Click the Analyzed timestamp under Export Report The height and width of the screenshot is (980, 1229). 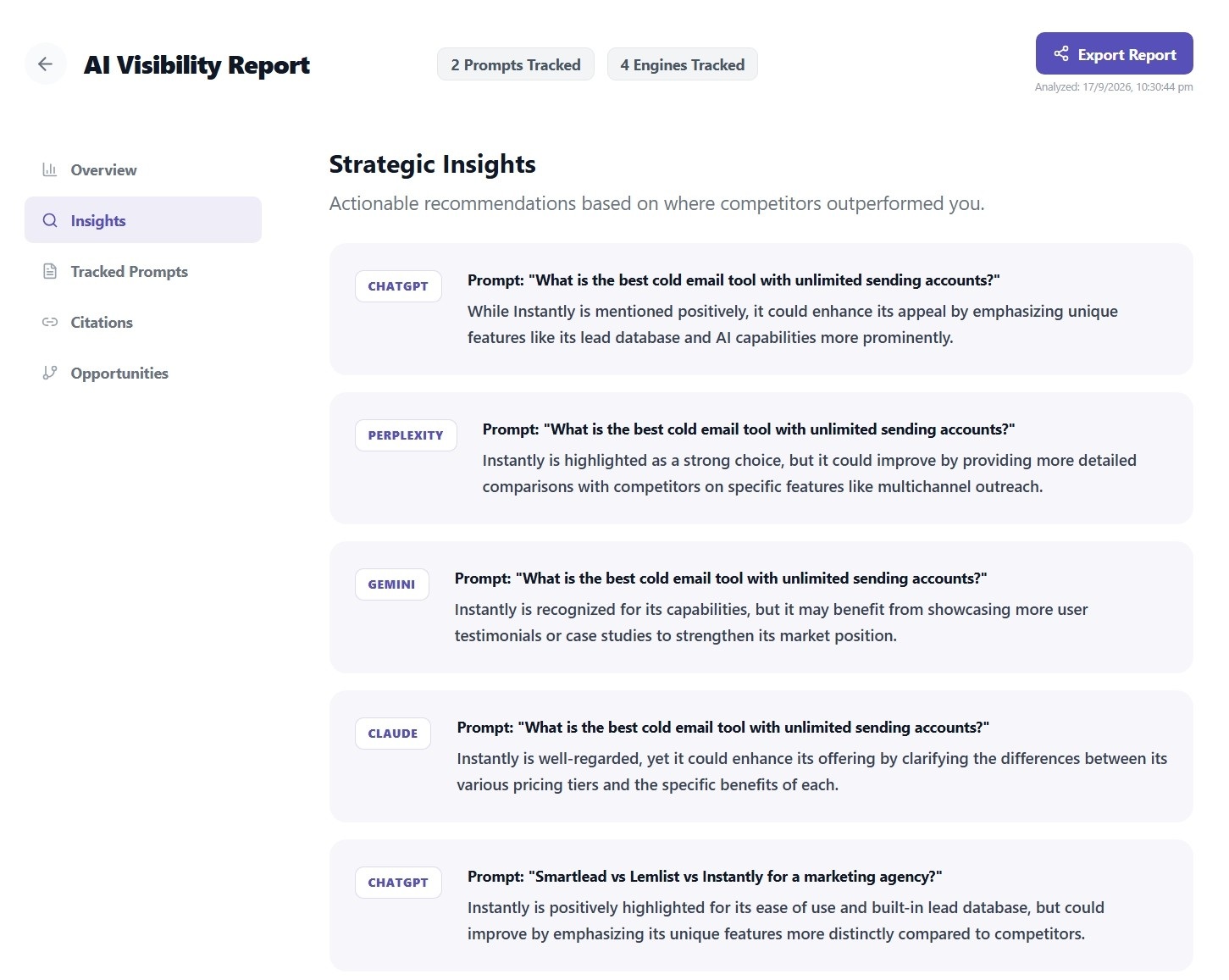(x=1114, y=86)
